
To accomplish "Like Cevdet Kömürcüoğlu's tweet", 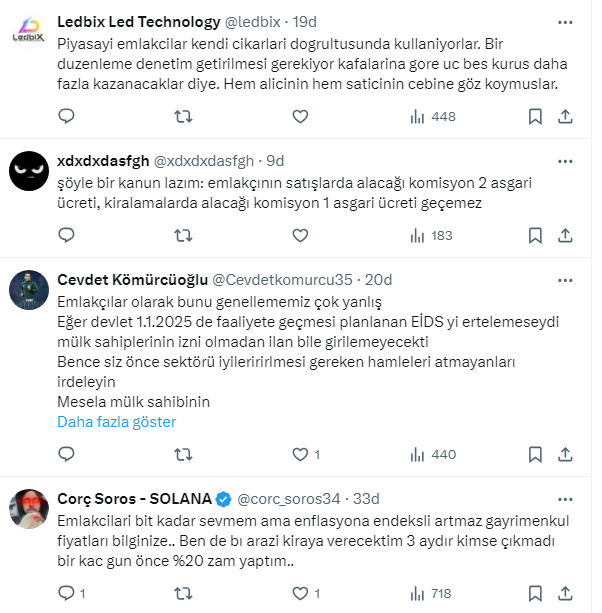I will 300,455.
